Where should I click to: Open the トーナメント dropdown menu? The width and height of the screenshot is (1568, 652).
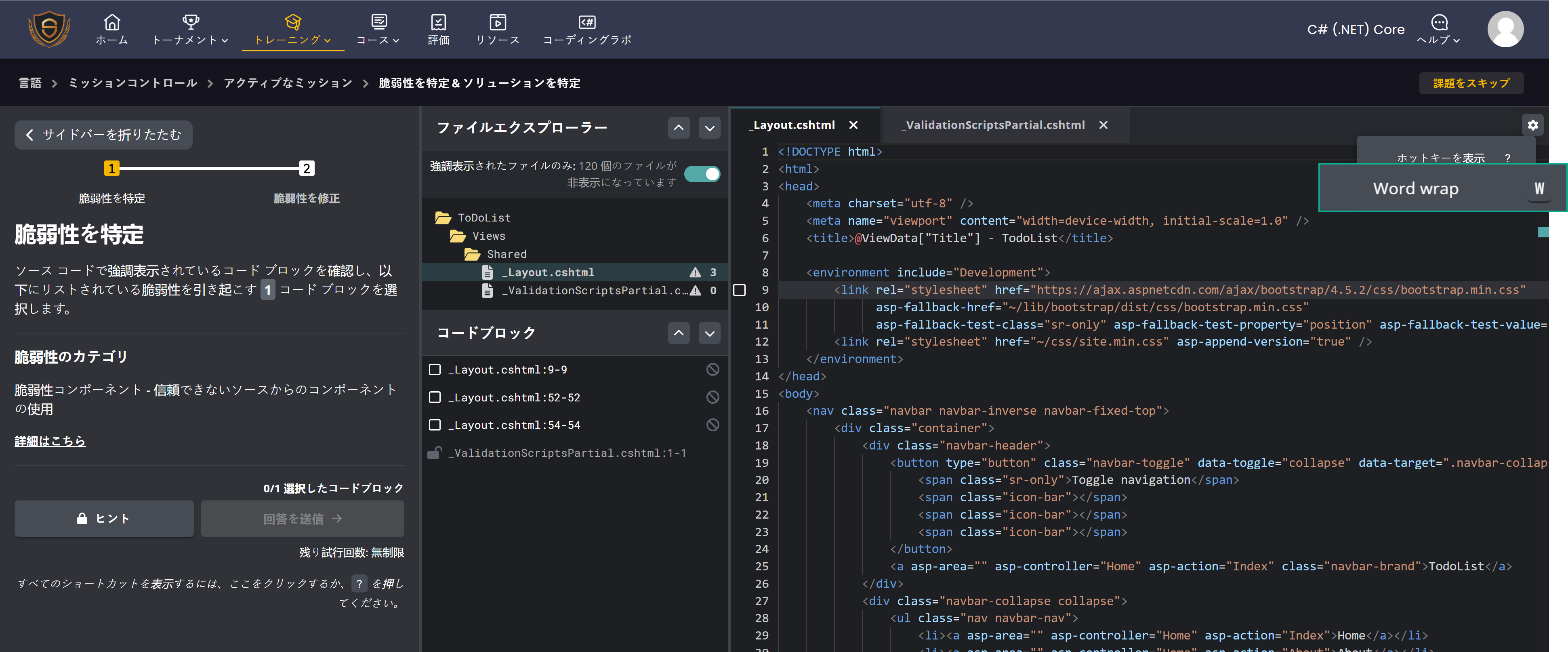pyautogui.click(x=191, y=40)
